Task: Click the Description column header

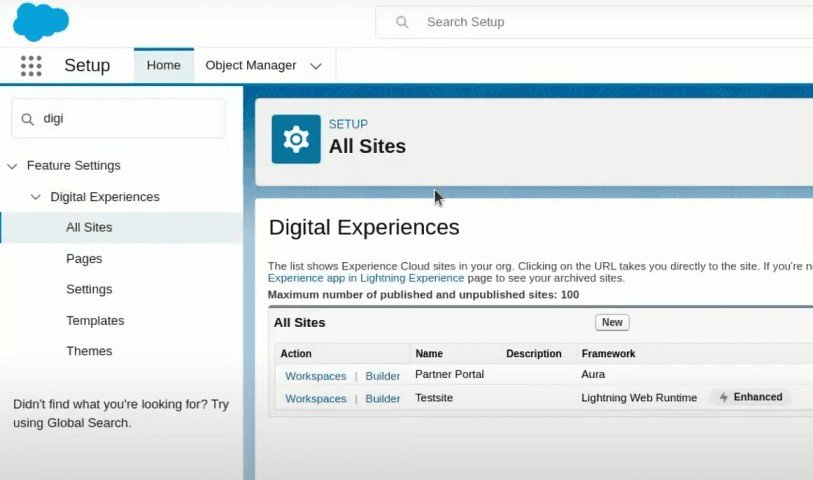Action: point(534,354)
